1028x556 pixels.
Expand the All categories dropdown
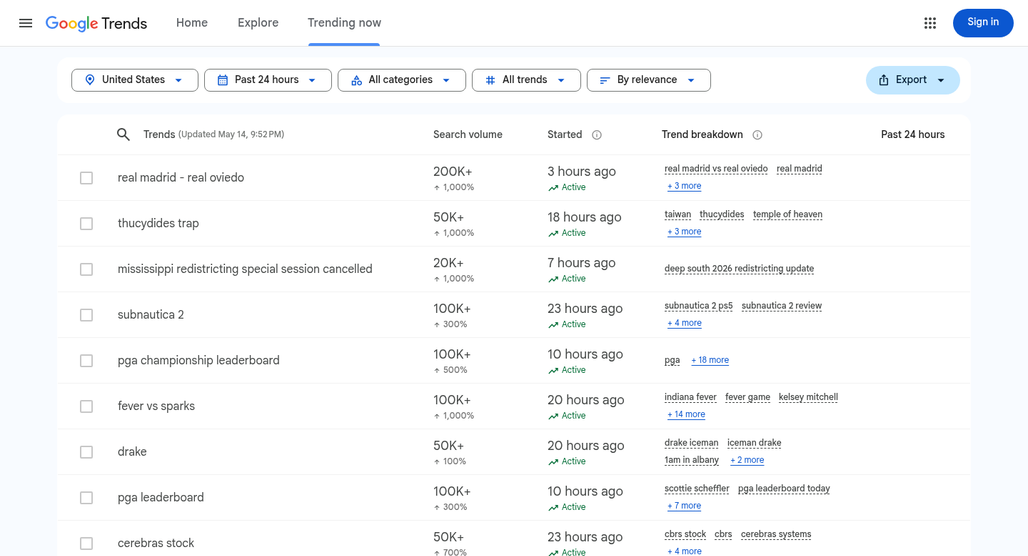401,80
